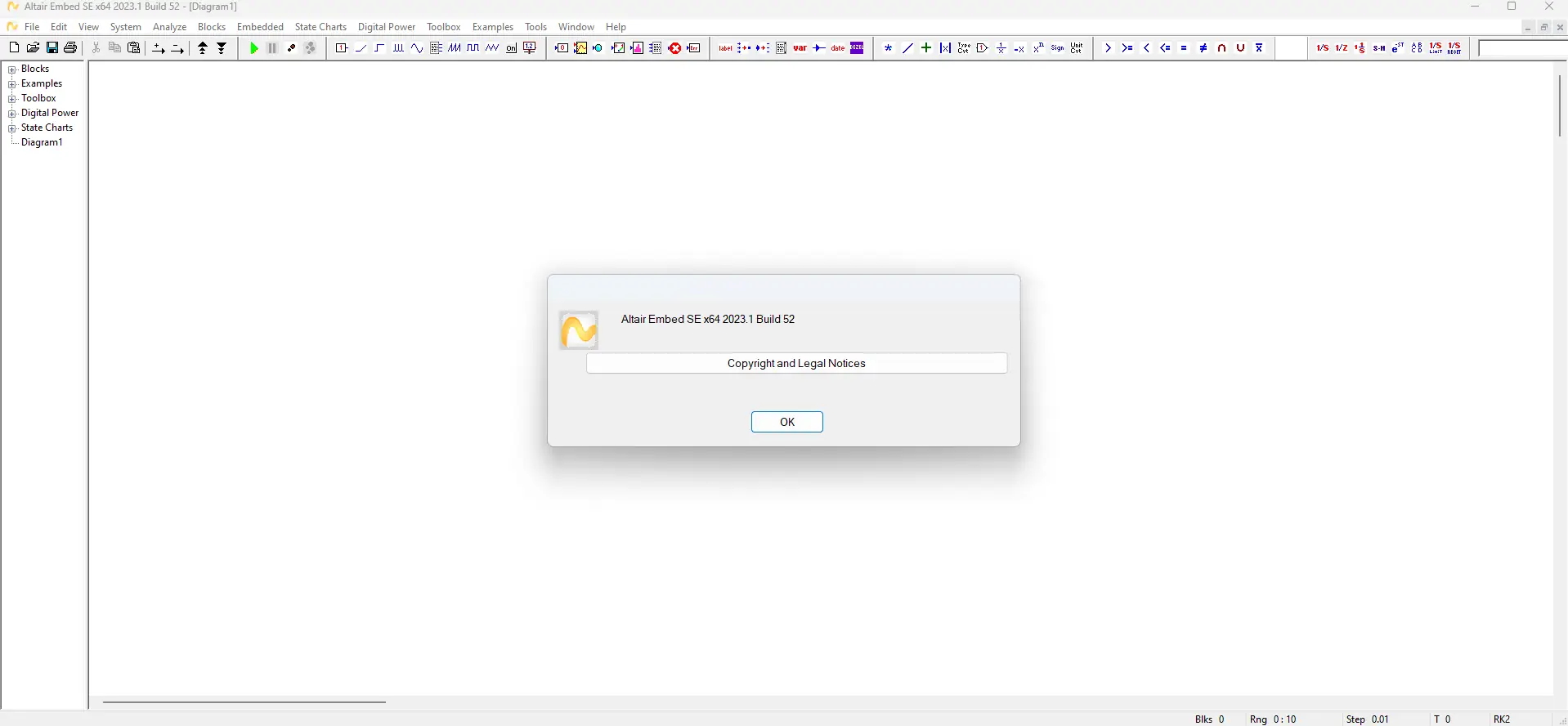
Task: Insert a square wave block
Action: point(473,48)
